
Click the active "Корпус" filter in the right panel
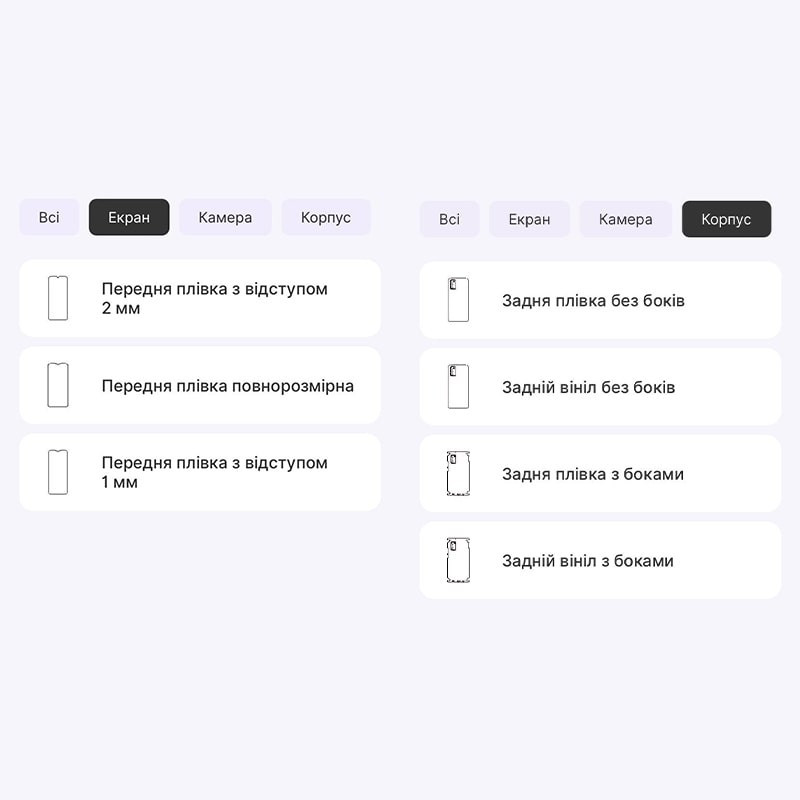coord(726,219)
